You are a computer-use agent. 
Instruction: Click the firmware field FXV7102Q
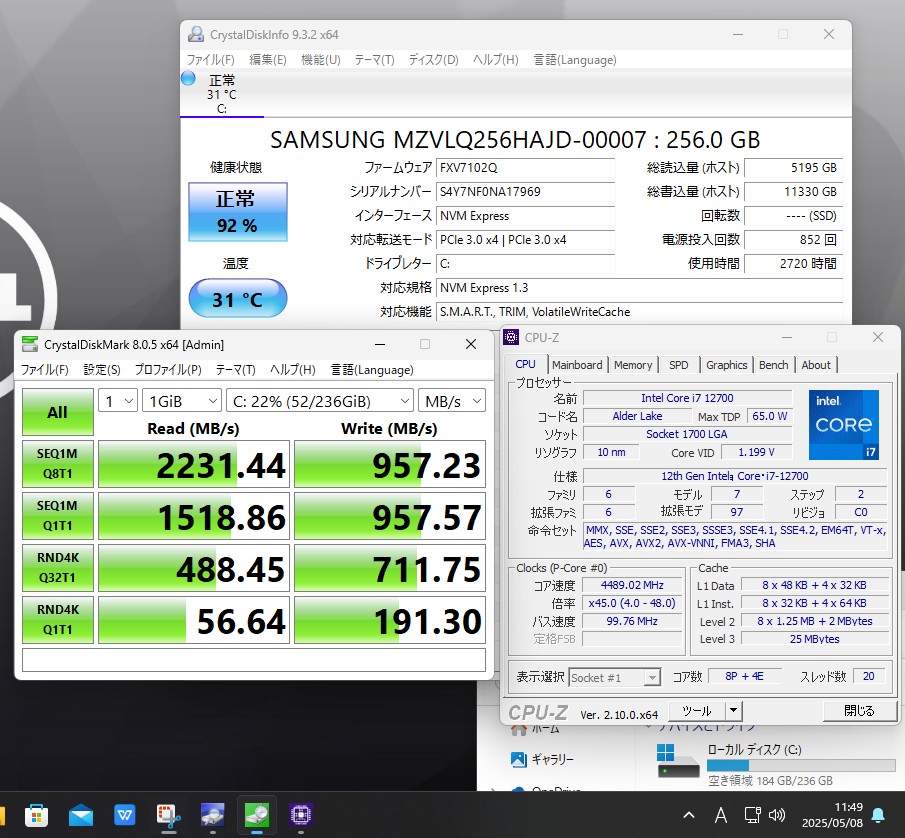[x=525, y=168]
